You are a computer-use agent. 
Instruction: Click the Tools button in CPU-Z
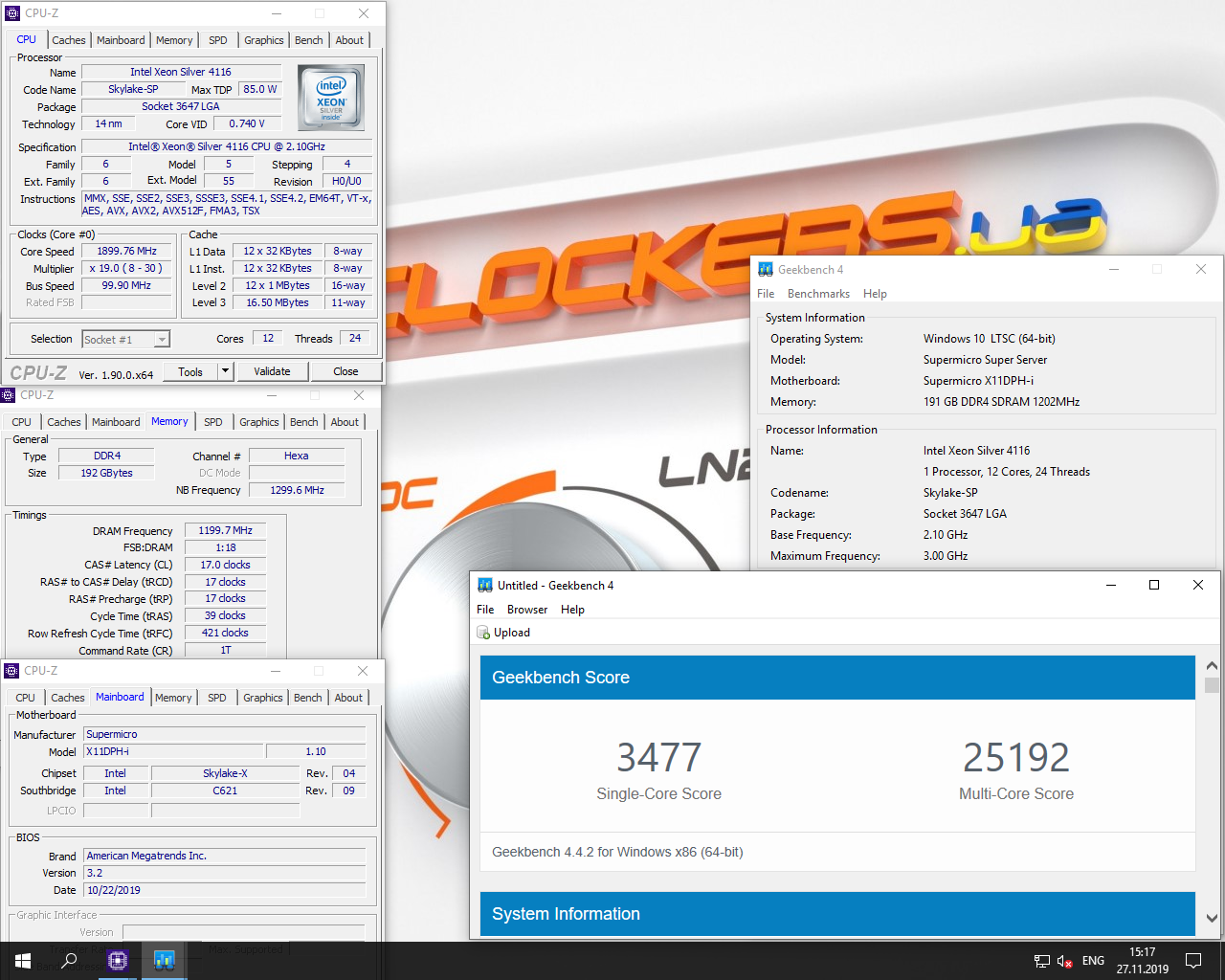(190, 371)
